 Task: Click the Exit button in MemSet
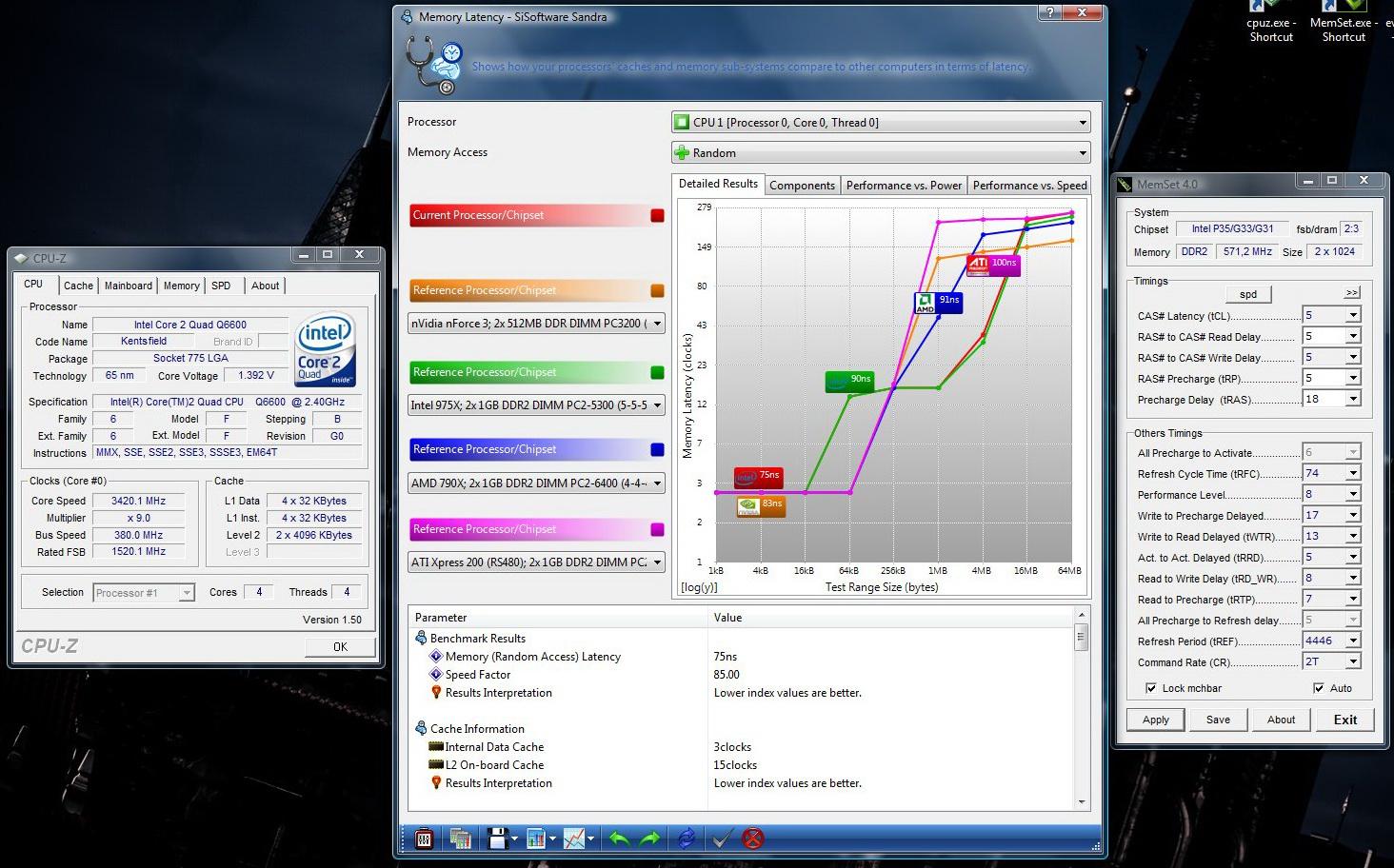[x=1344, y=720]
